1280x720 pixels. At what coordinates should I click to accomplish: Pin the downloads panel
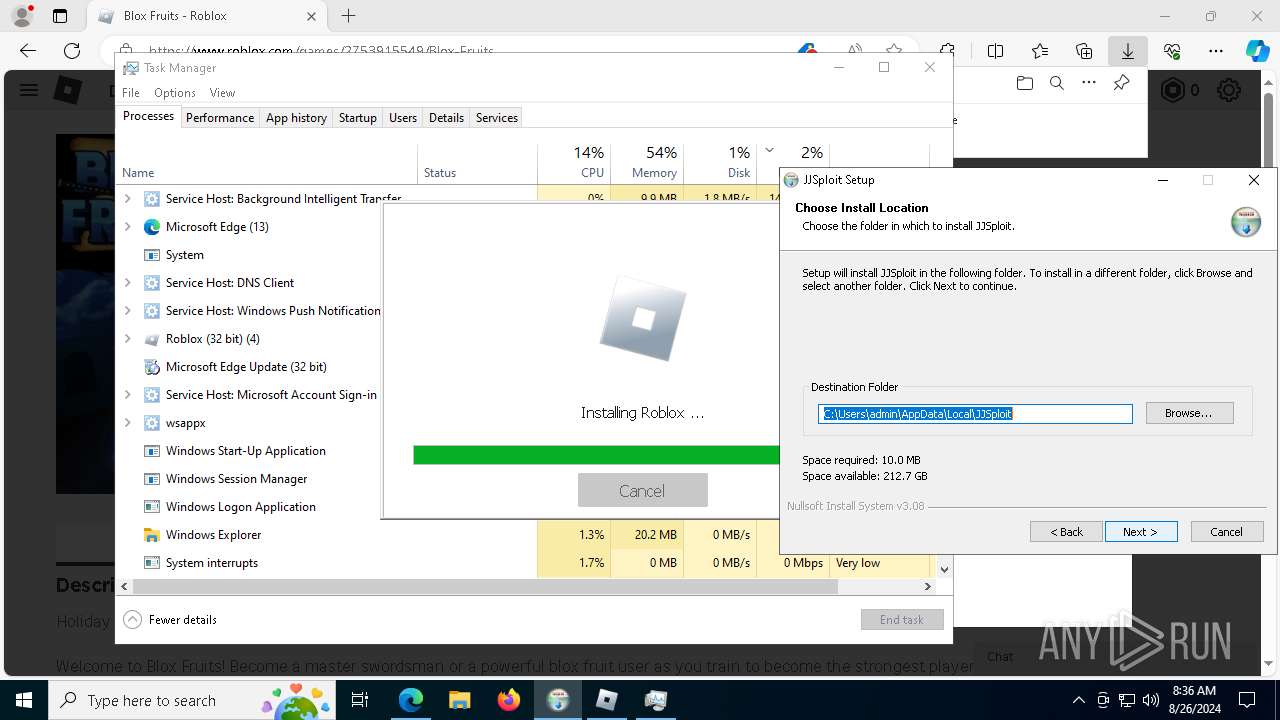point(1122,83)
